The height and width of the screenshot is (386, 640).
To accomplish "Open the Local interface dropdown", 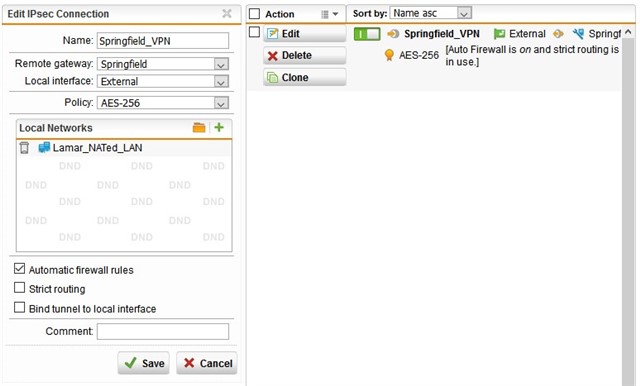I will click(221, 82).
